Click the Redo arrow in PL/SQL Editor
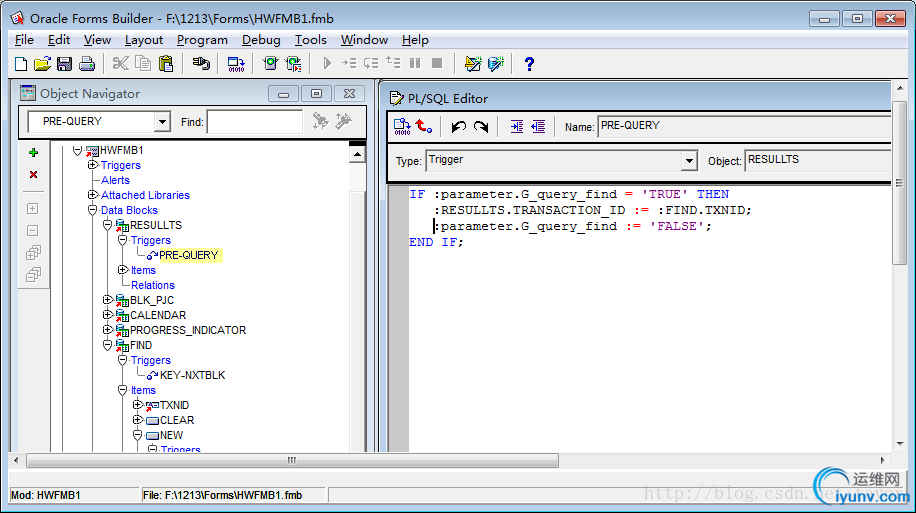The width and height of the screenshot is (916, 513). tap(481, 126)
